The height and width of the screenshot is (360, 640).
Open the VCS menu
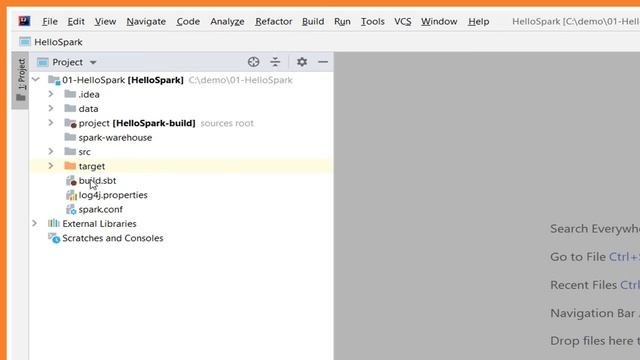tap(402, 21)
